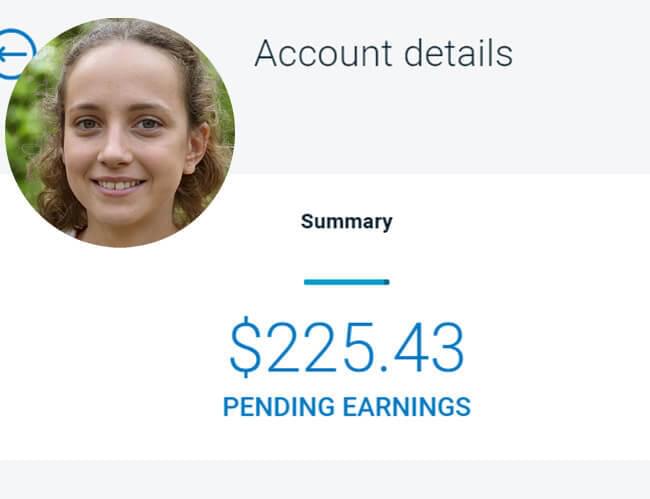Select the word "PENDING" under the amount
The image size is (650, 499).
(279, 407)
